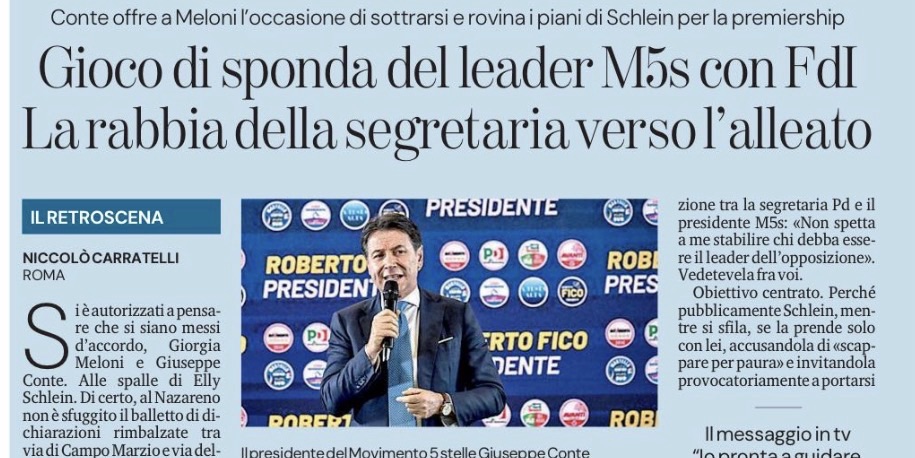The height and width of the screenshot is (458, 915).
Task: Select the subheading starting 'Conte offre a Meloni'
Action: tap(447, 18)
